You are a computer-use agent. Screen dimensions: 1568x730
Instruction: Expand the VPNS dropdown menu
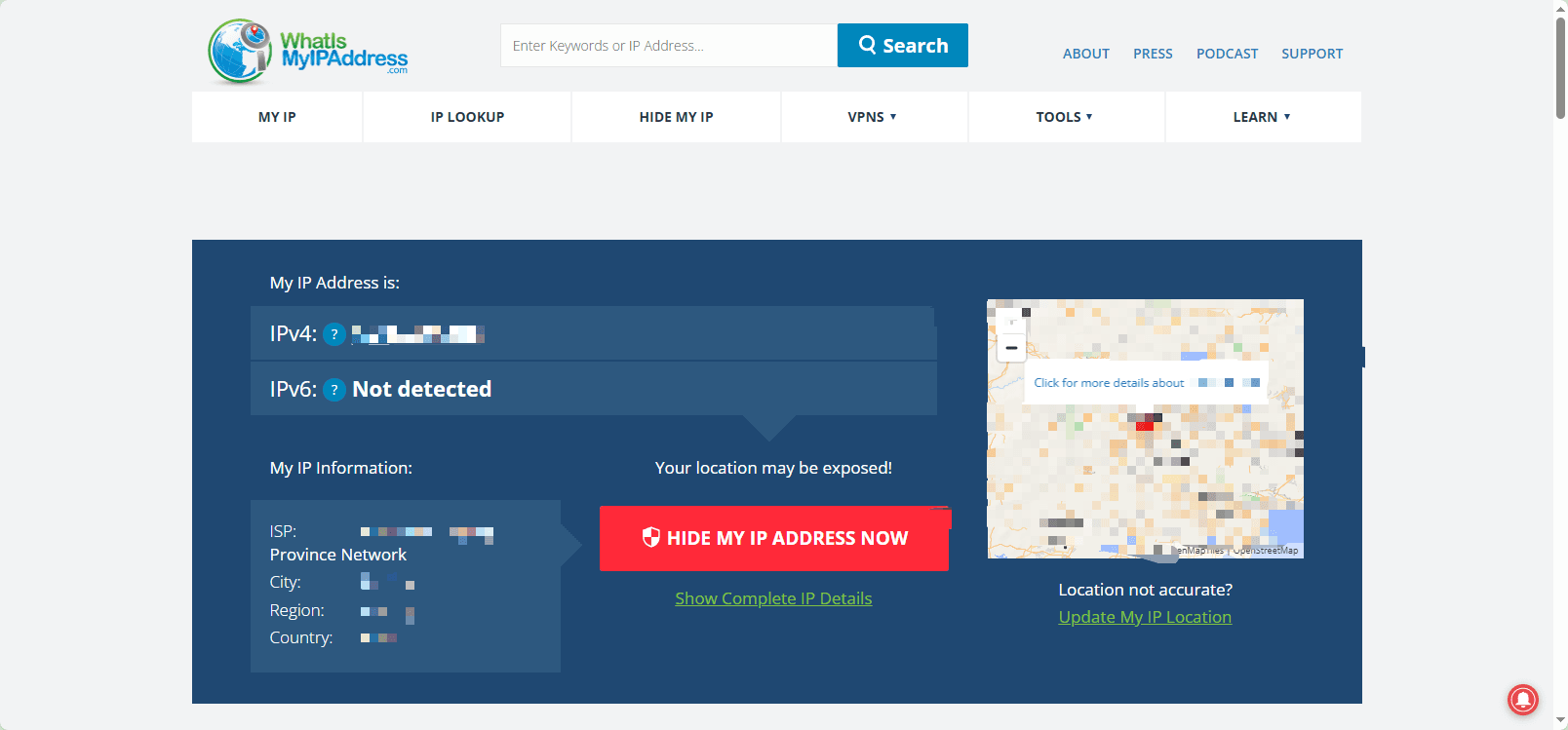[872, 117]
